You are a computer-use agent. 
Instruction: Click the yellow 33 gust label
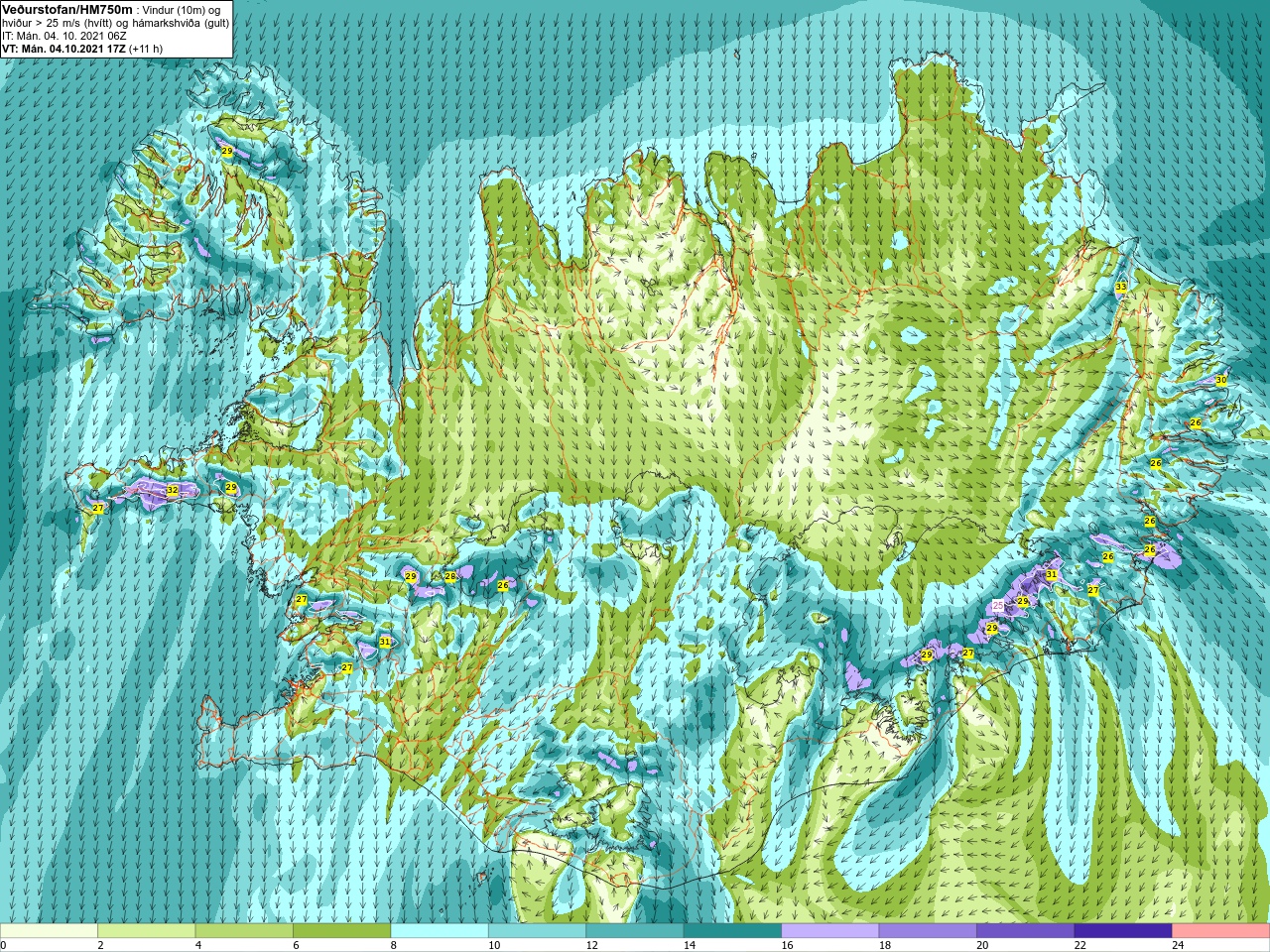point(1120,287)
